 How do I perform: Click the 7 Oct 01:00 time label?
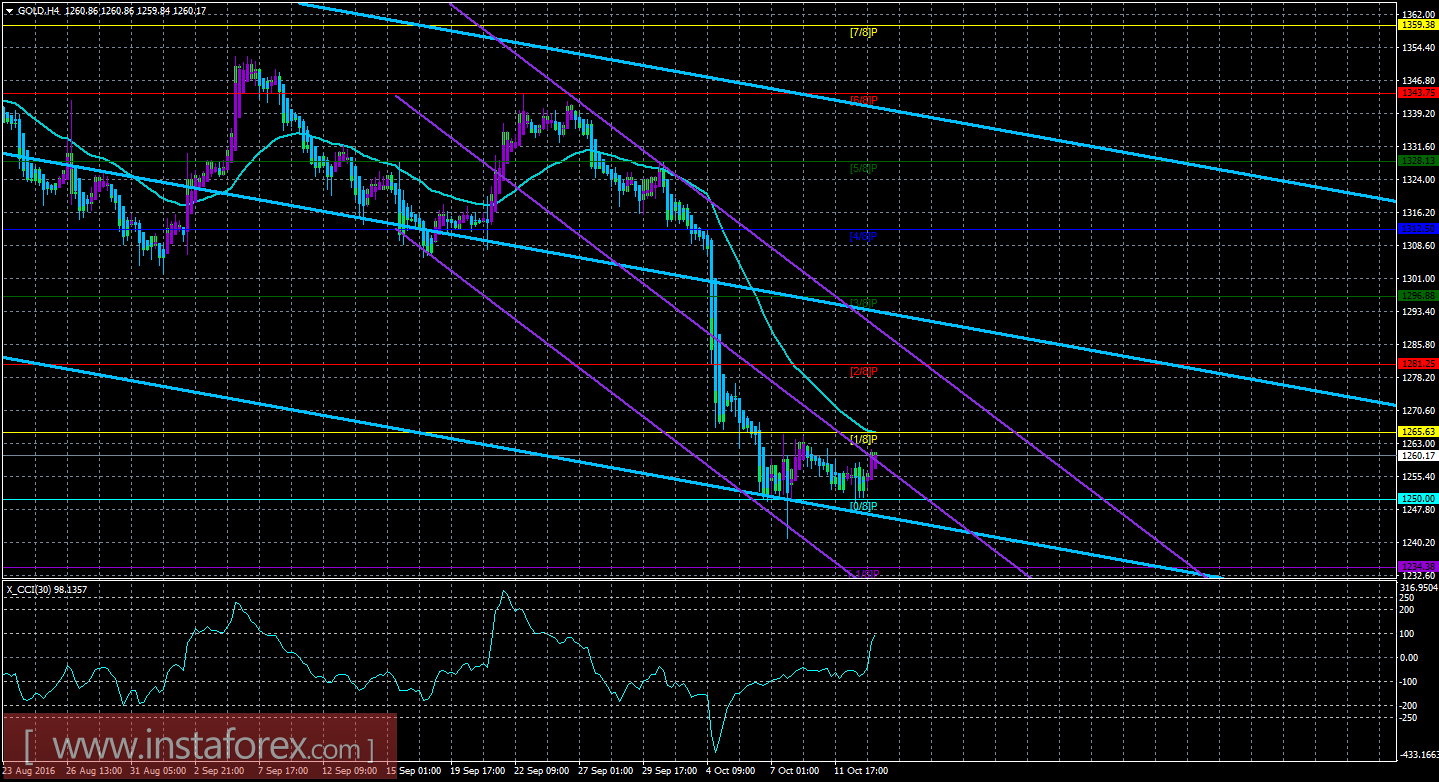[793, 771]
